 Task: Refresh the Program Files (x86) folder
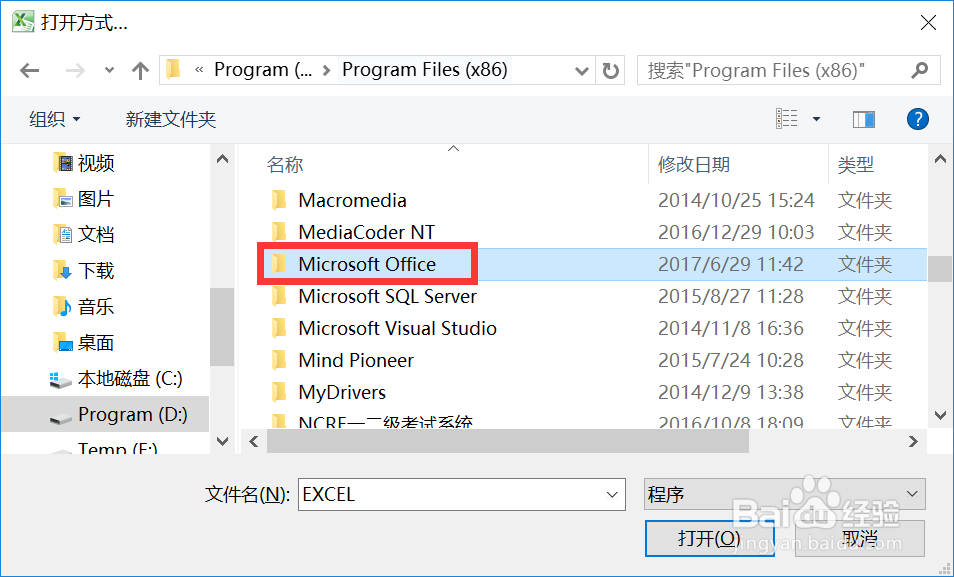coord(611,70)
